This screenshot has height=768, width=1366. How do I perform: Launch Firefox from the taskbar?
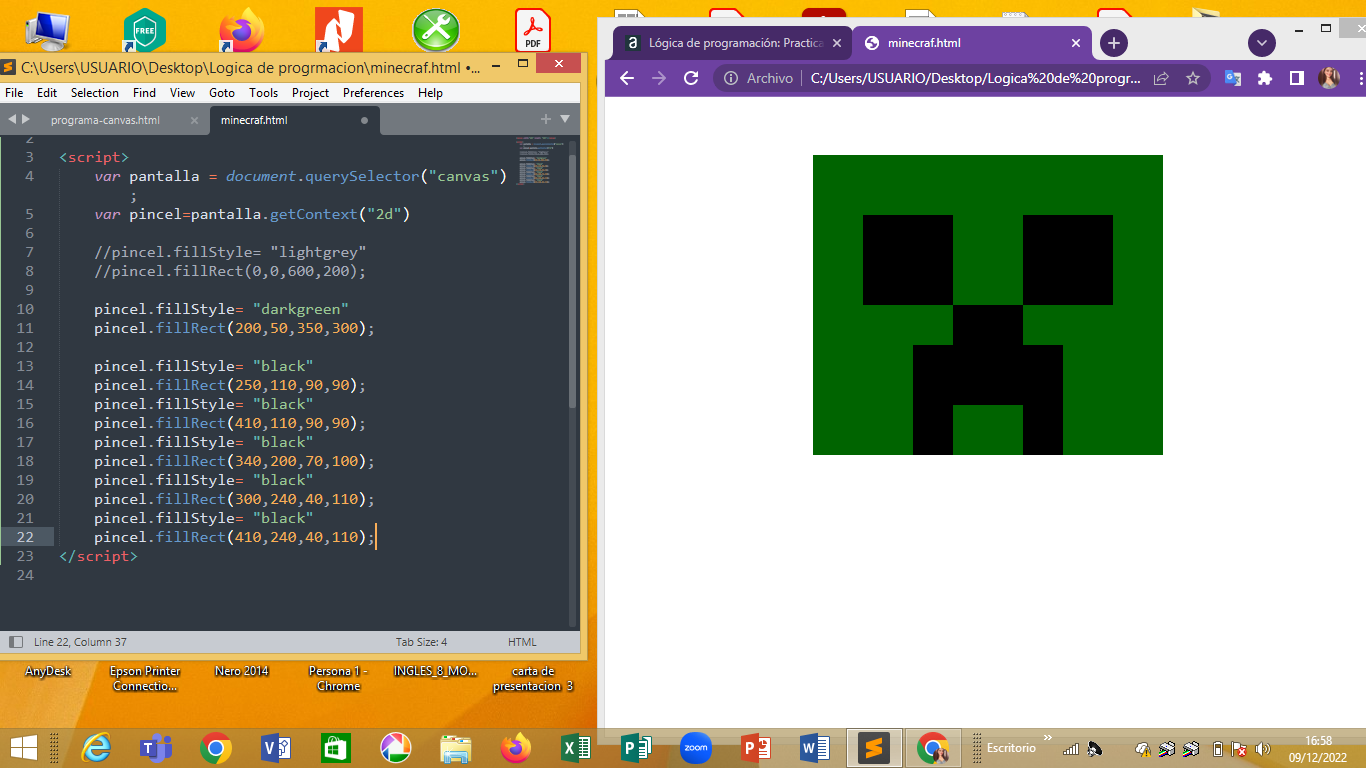pos(516,747)
